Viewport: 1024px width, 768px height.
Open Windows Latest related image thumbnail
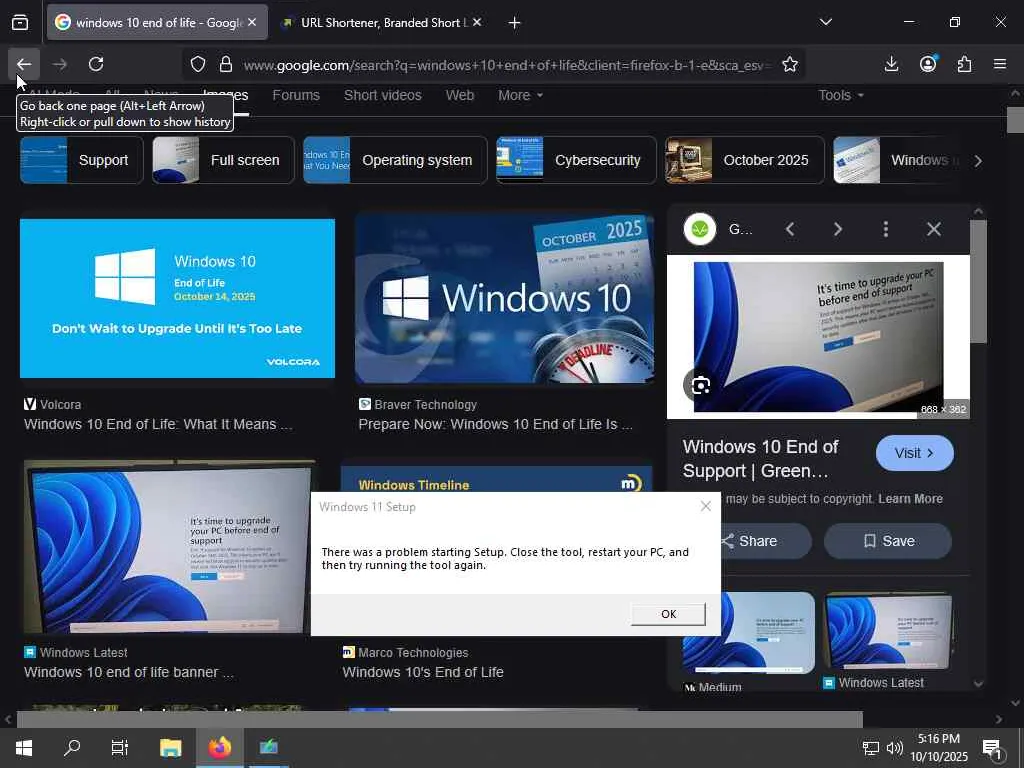click(888, 631)
